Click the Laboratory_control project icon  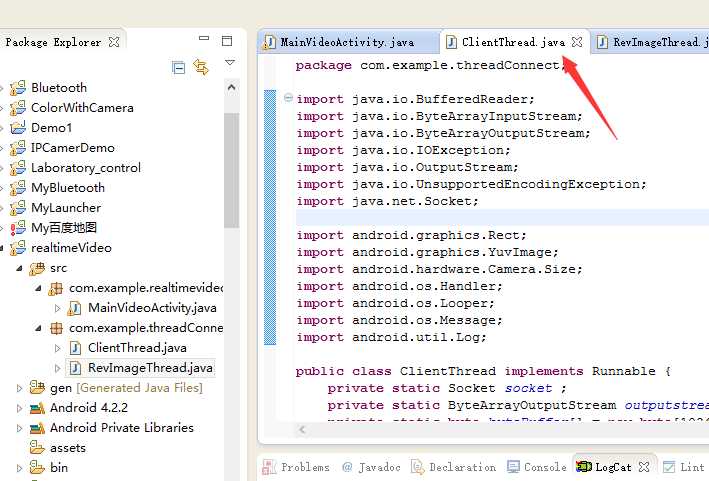click(x=18, y=168)
